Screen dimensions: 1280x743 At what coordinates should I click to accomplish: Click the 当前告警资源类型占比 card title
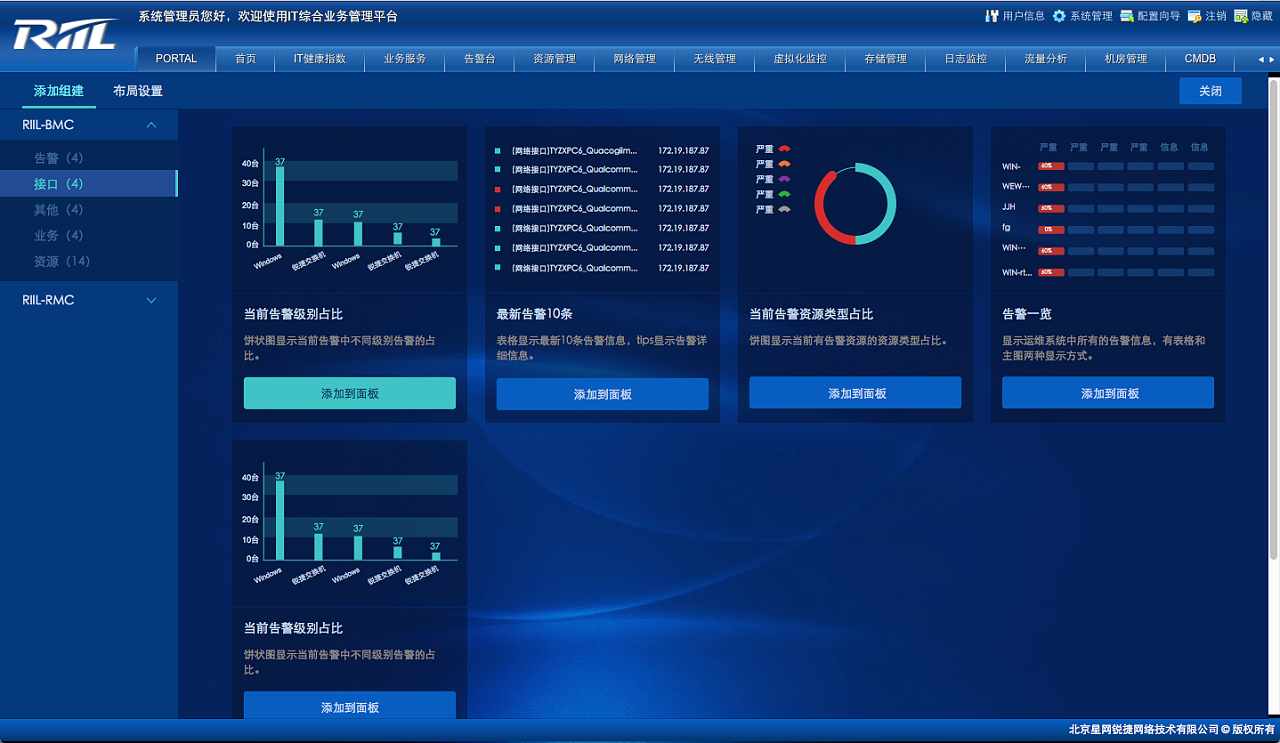tap(811, 314)
